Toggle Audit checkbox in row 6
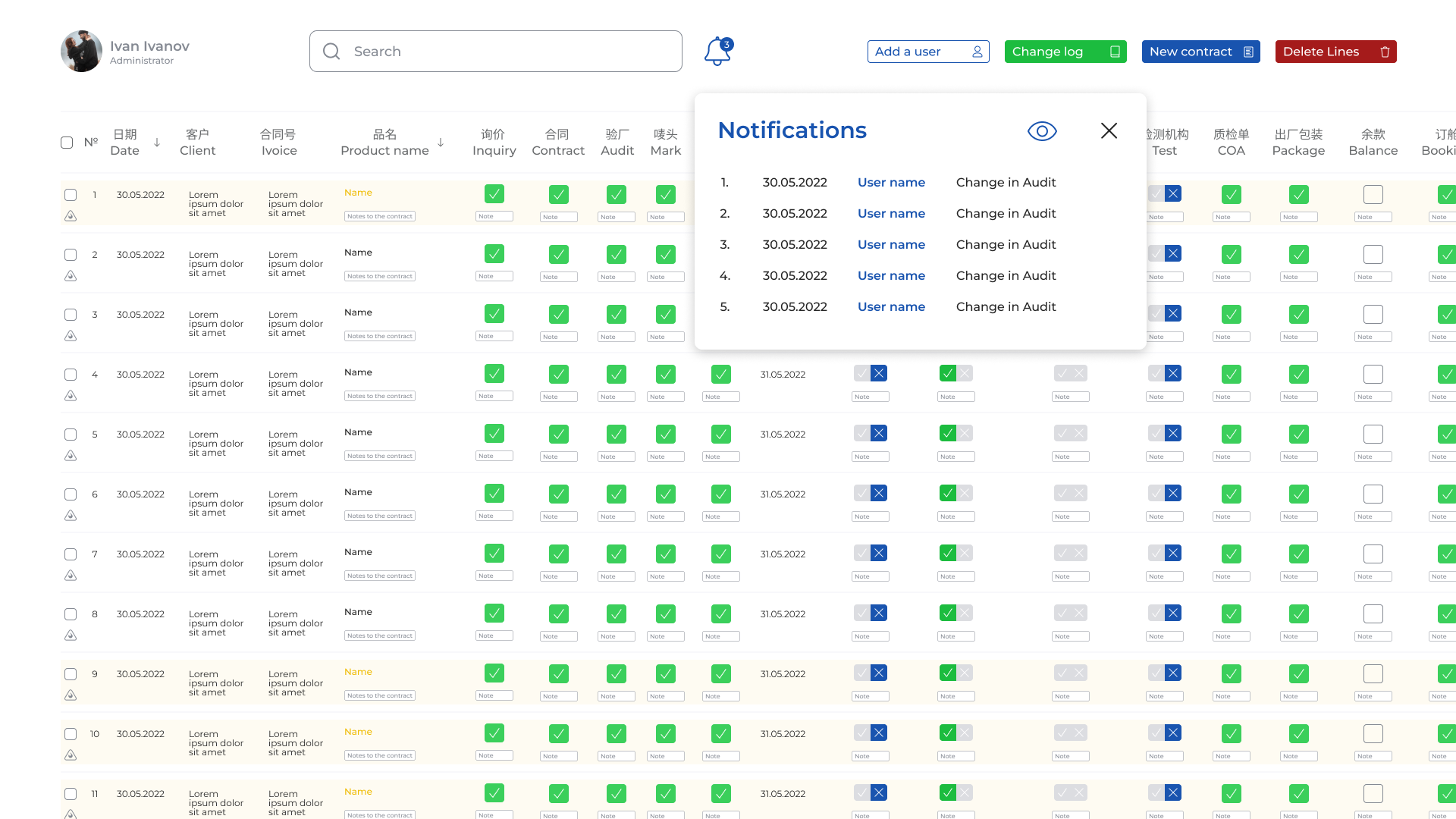1456x819 pixels. coord(617,494)
